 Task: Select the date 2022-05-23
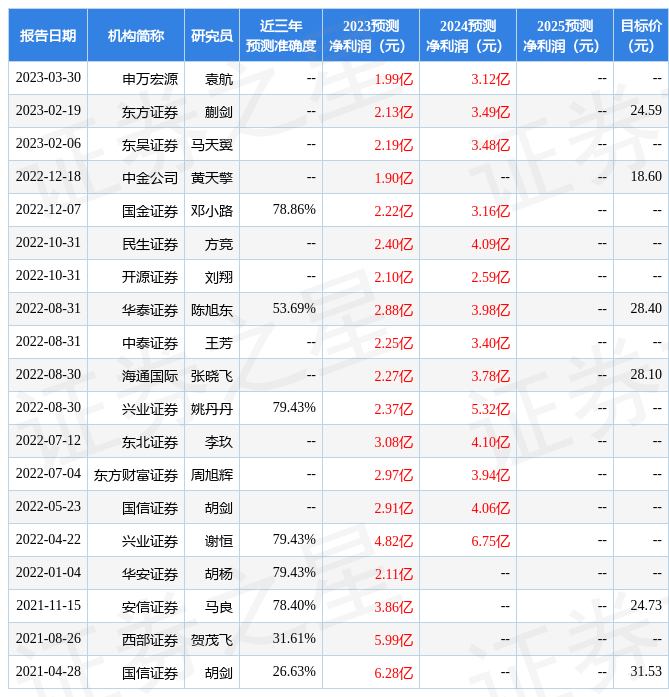point(48,506)
